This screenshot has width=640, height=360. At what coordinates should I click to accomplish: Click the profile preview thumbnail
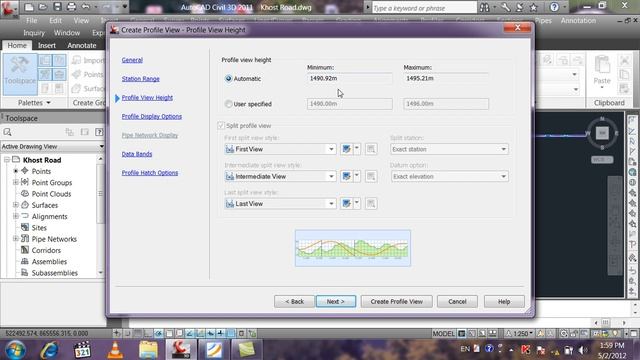pyautogui.click(x=353, y=248)
